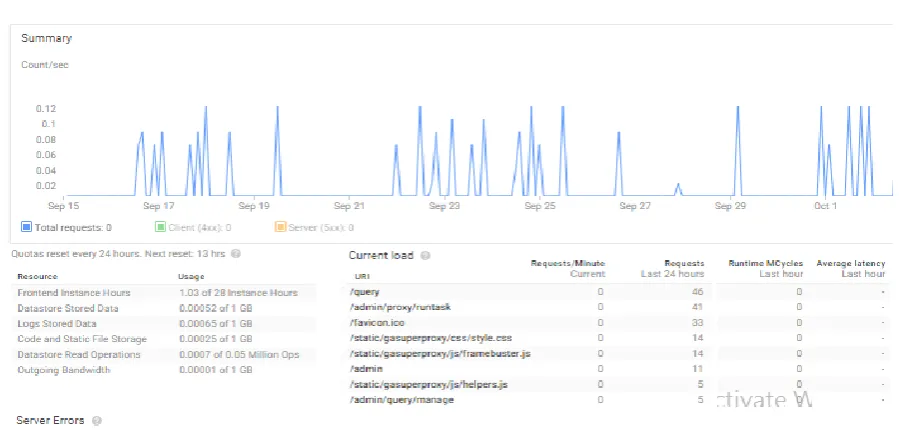Click the URI column header
899x430 pixels.
click(x=362, y=276)
